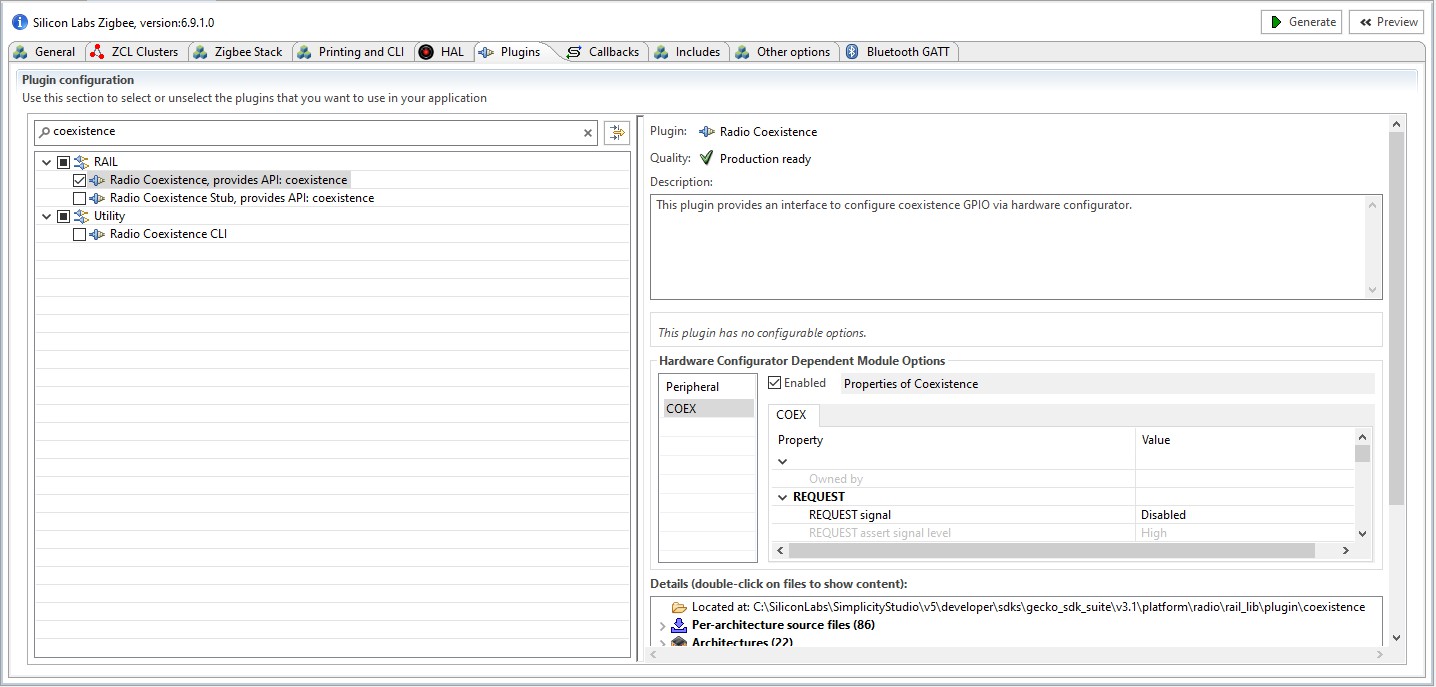Screen dimensions: 1436x687
Task: Open the Preview button
Action: point(1386,22)
